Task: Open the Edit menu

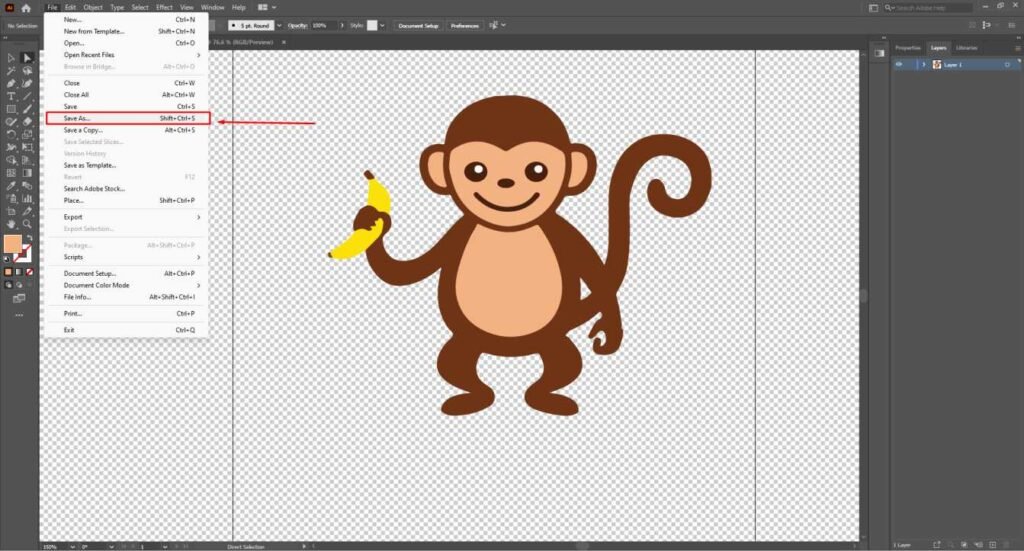Action: 70,7
